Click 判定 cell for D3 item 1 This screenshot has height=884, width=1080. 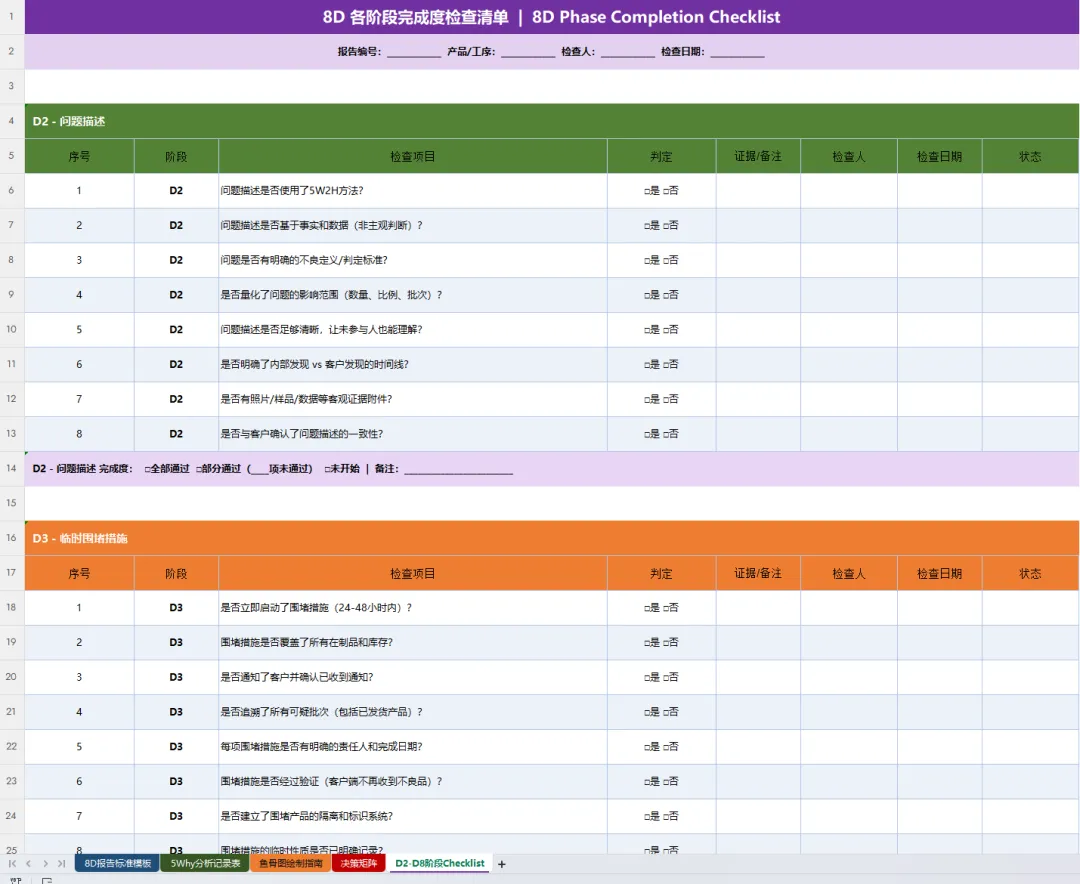coord(661,607)
